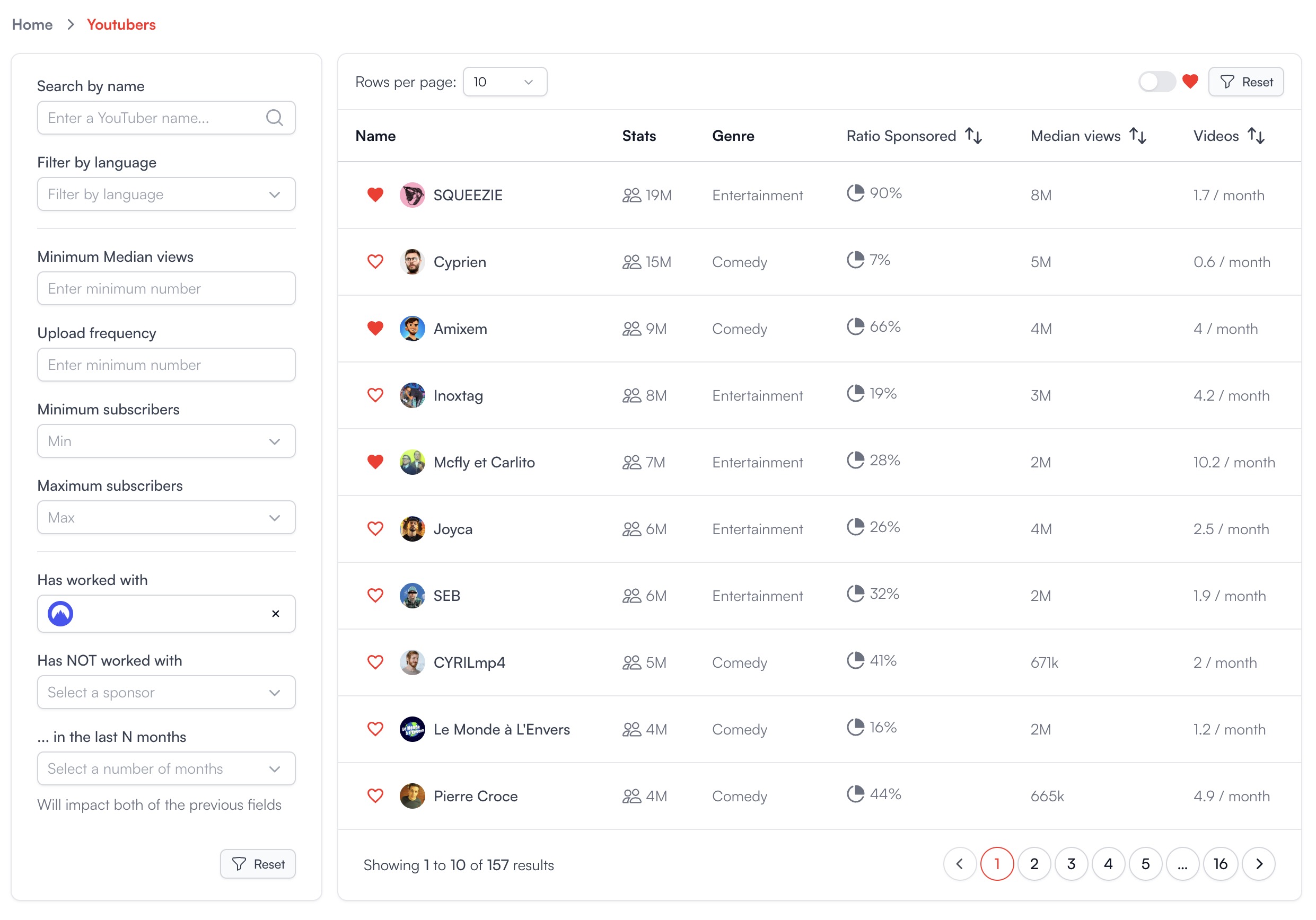
Task: Enable the favorites-only switch
Action: (1156, 82)
